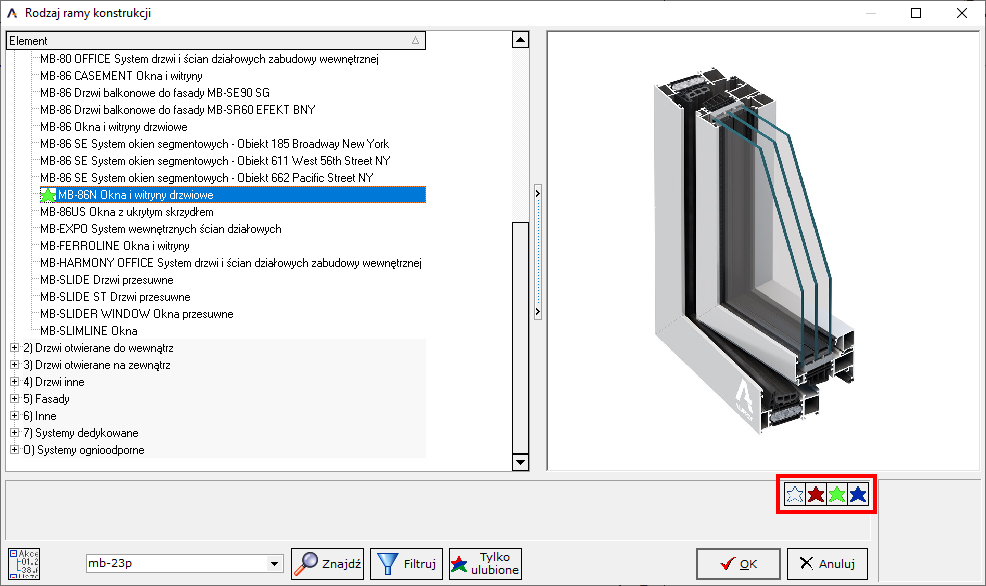Cancel dialog with Anuluj button
986x586 pixels.
(x=827, y=564)
